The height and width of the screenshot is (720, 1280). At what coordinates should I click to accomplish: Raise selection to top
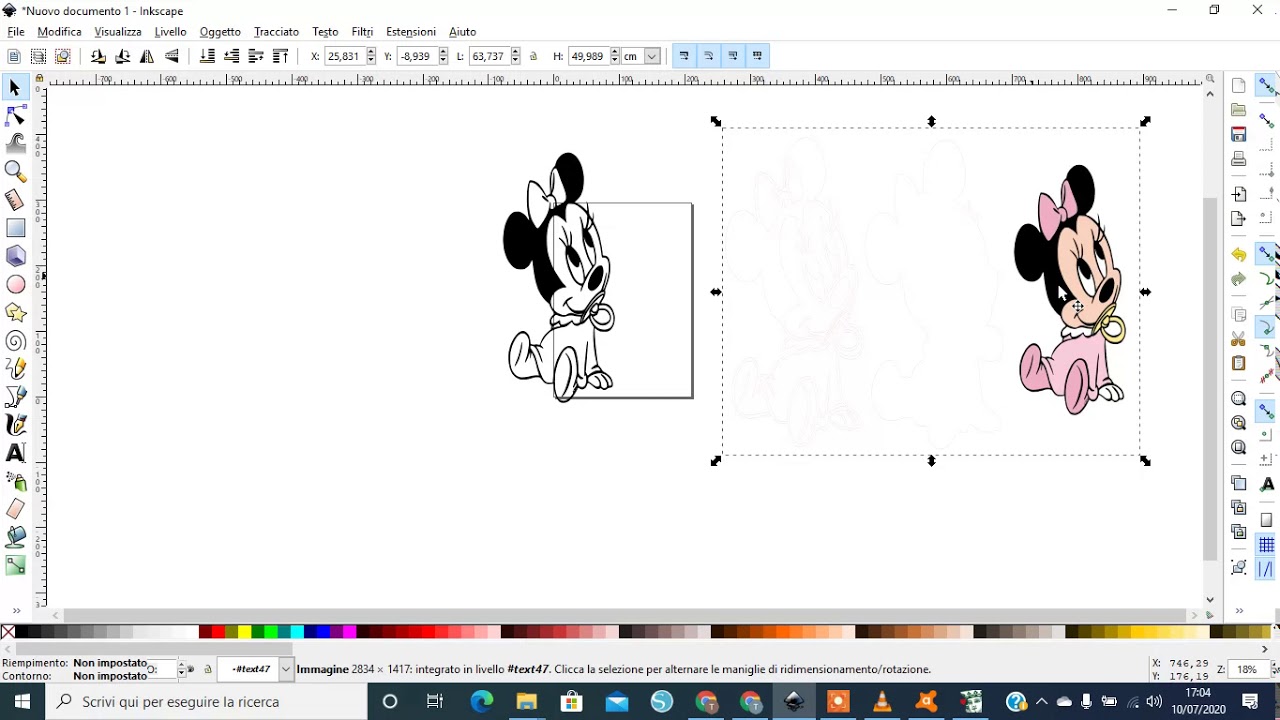point(280,56)
